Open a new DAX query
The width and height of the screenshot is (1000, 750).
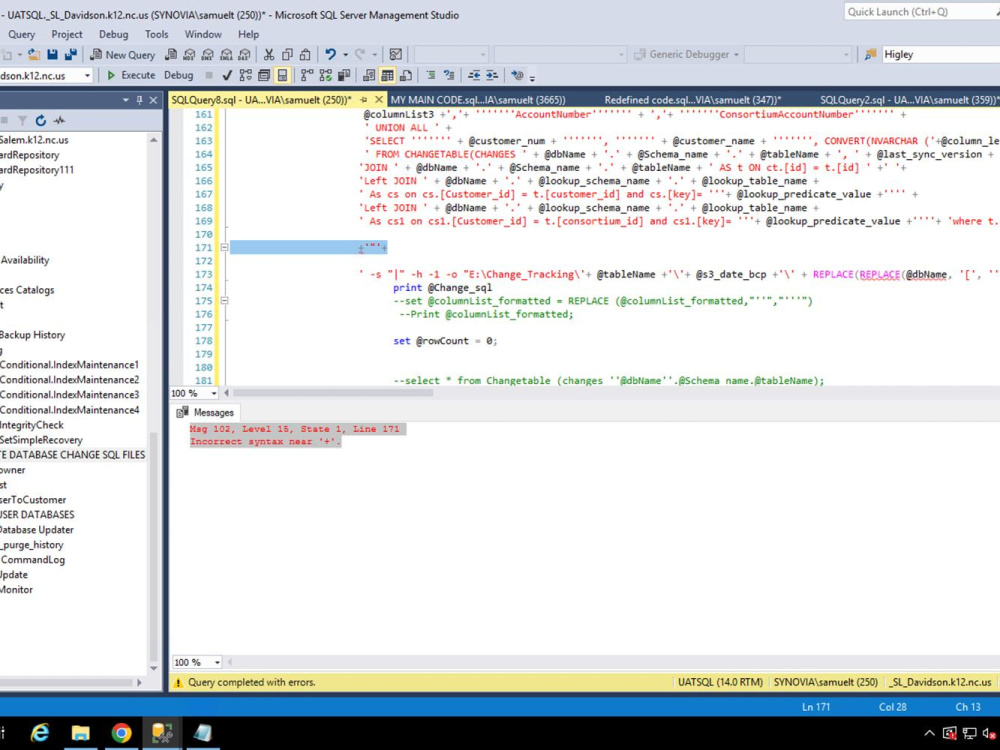coord(244,55)
